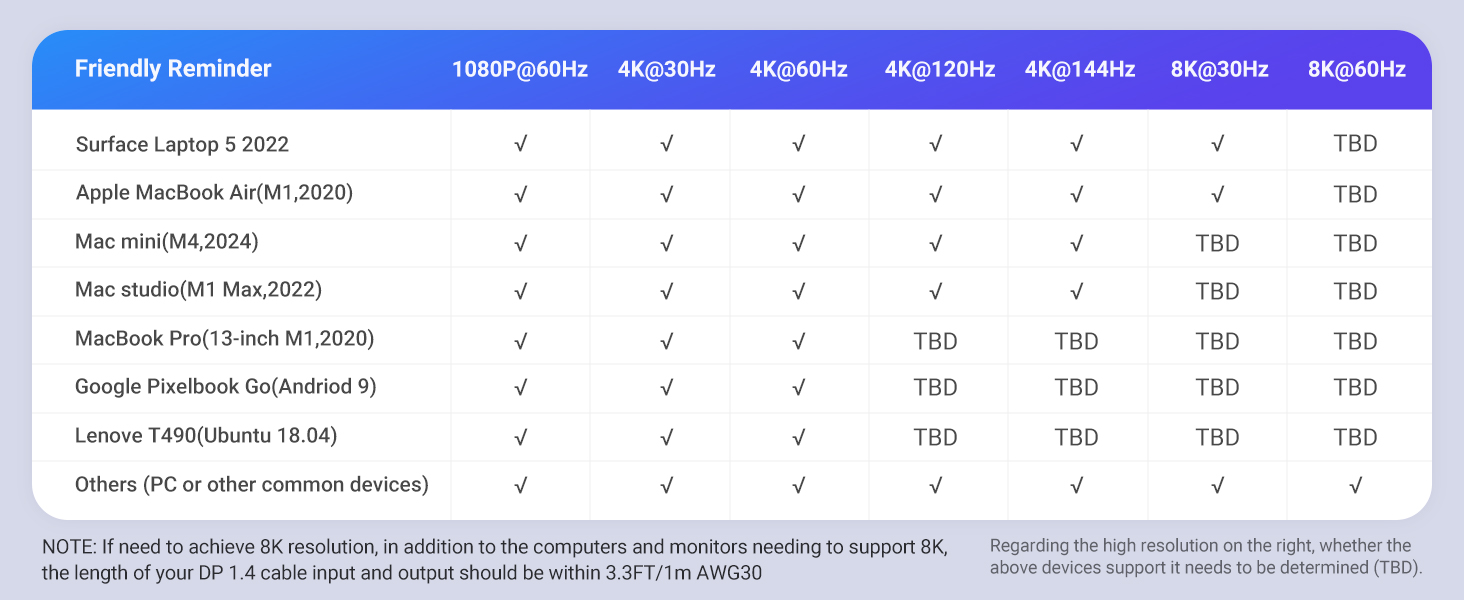Click the Google Pixelbook Go row label
1464x600 pixels.
[225, 387]
